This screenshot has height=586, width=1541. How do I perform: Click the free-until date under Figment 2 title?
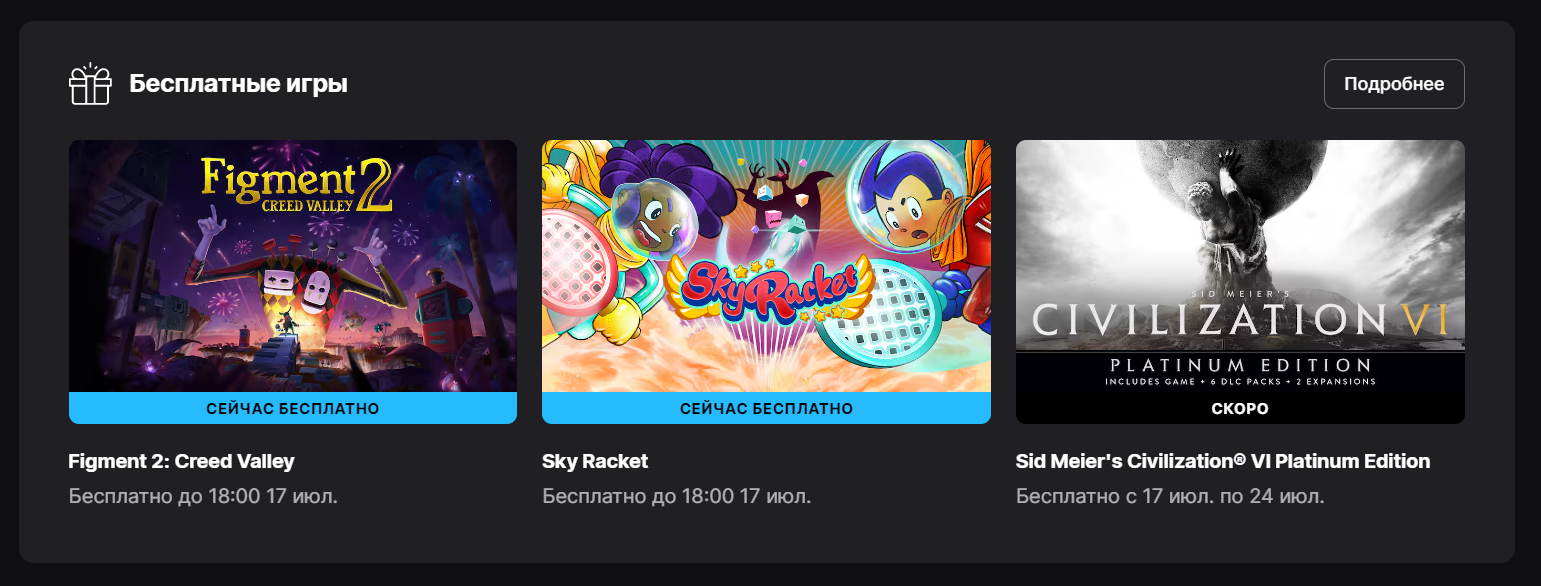click(203, 496)
